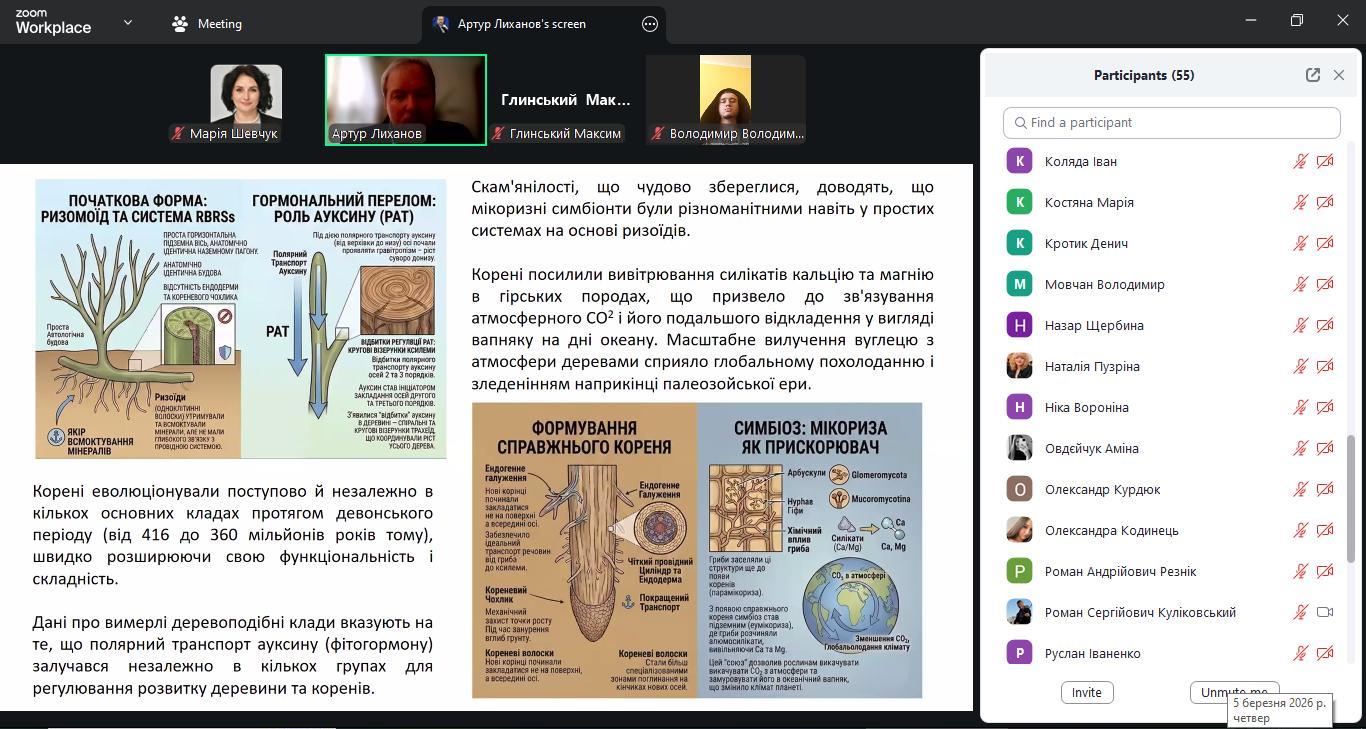This screenshot has width=1366, height=729.
Task: Focus the Find a participant search field
Action: pyautogui.click(x=1172, y=122)
